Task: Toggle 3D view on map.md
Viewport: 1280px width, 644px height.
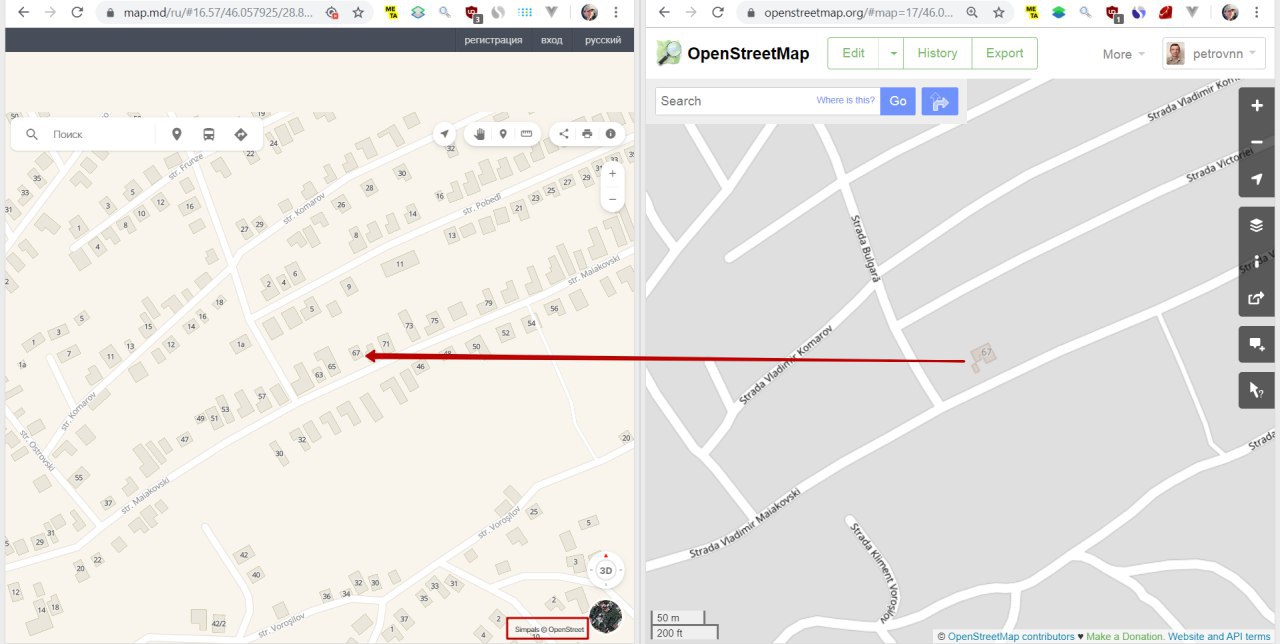Action: coord(606,570)
